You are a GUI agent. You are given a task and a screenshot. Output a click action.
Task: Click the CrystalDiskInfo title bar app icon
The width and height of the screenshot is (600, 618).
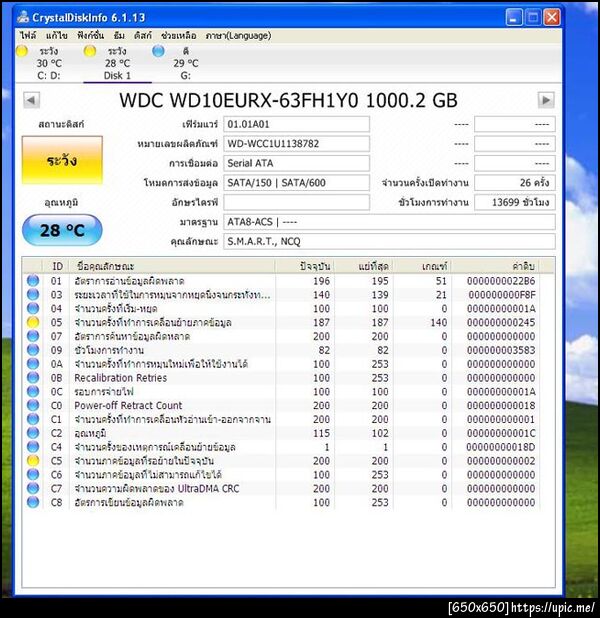coord(23,17)
